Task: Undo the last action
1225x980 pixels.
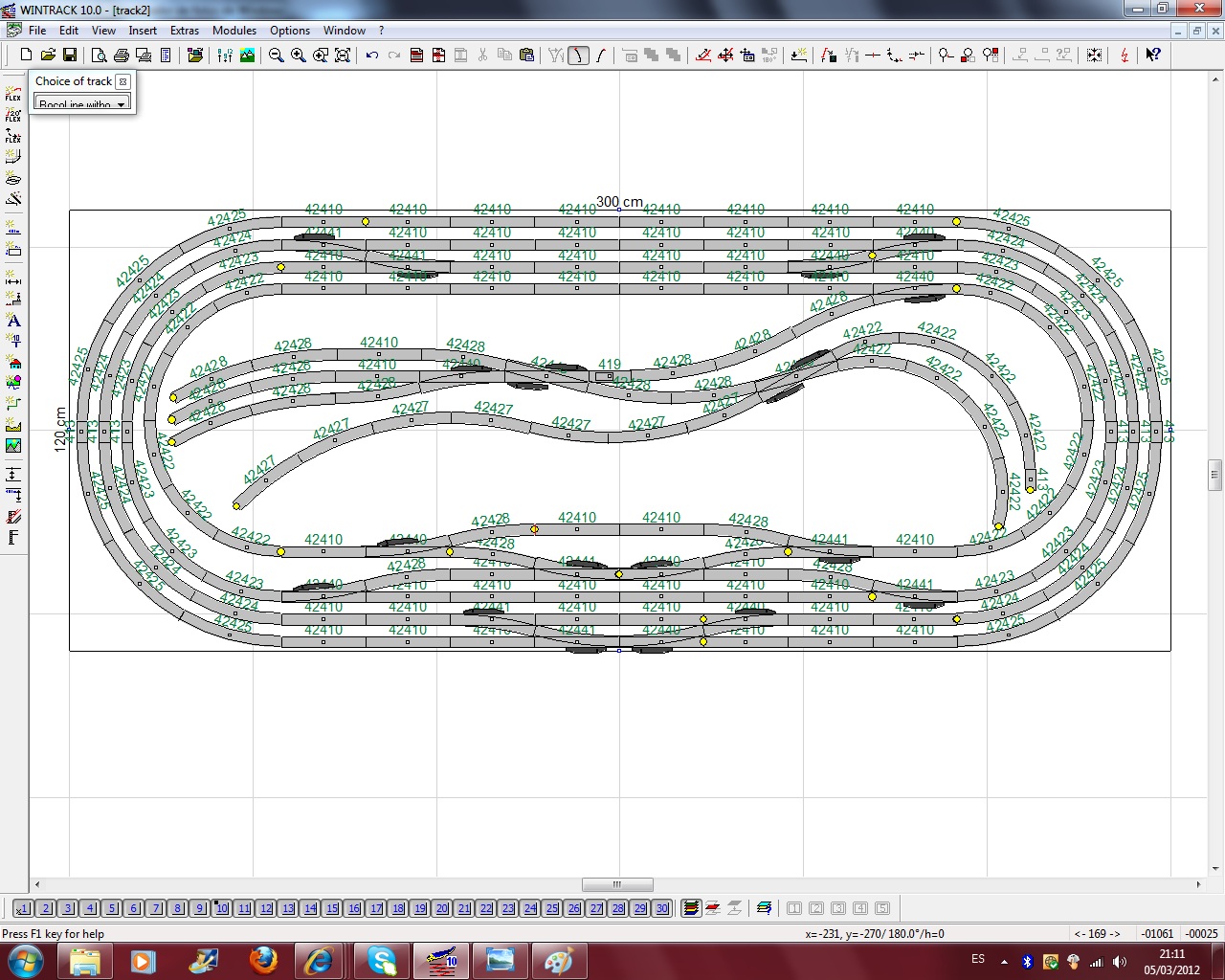Action: 372,56
